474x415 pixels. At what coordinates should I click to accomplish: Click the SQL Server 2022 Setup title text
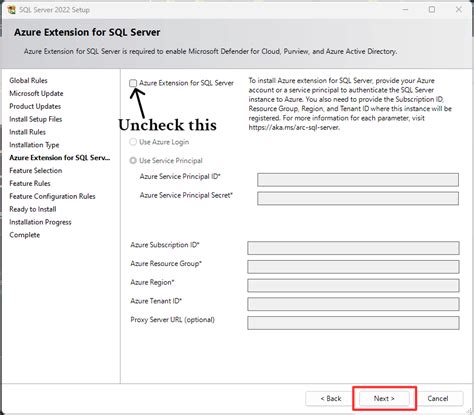tap(54, 10)
